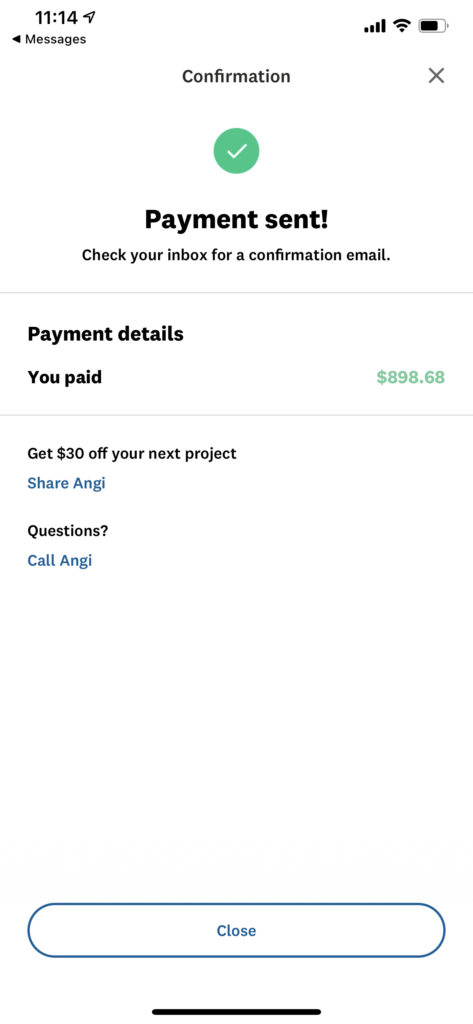Viewport: 473px width, 1024px height.
Task: Tap the home indicator bar
Action: [x=236, y=1012]
